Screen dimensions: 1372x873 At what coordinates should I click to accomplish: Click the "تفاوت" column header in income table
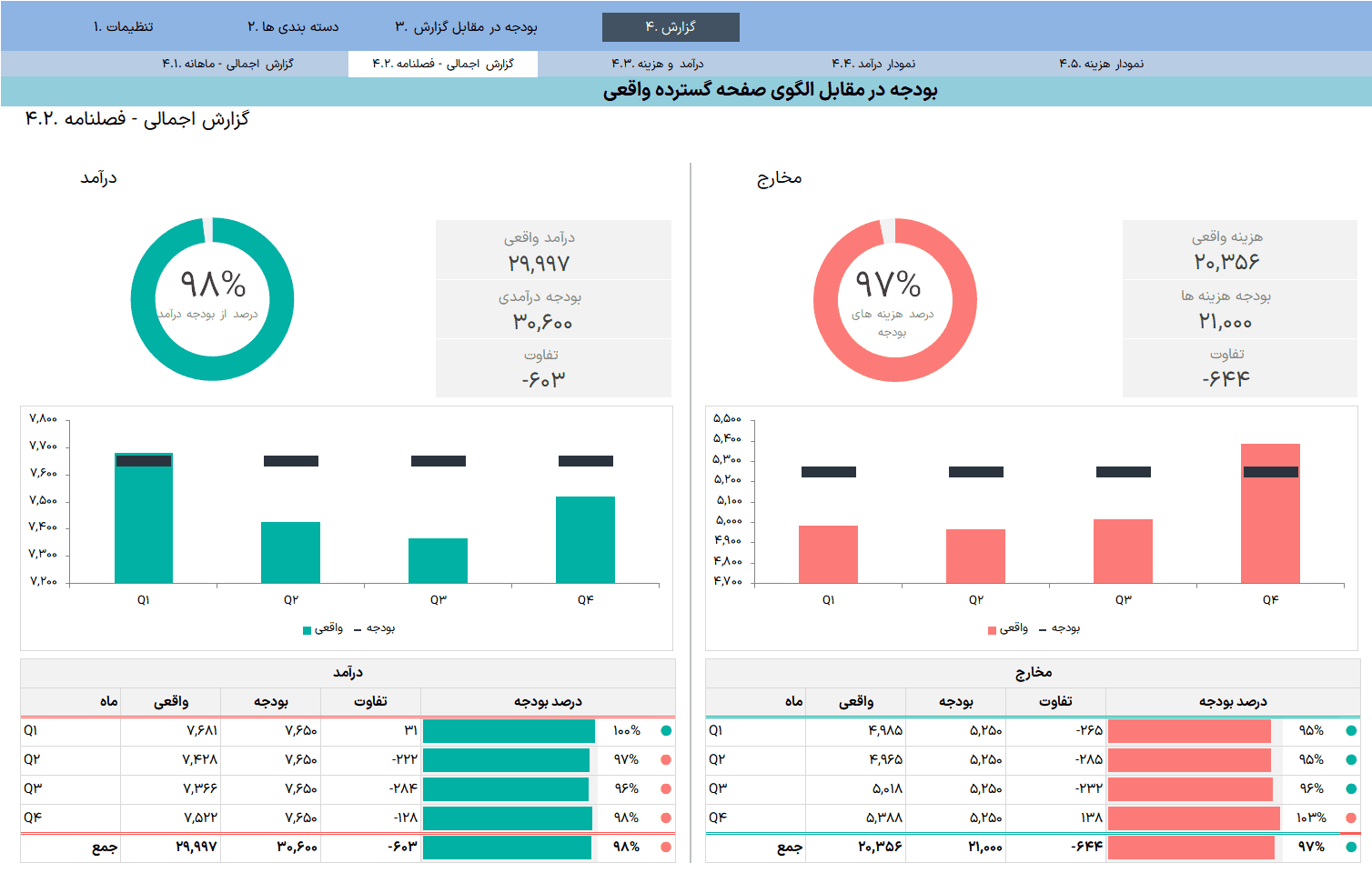(x=370, y=701)
